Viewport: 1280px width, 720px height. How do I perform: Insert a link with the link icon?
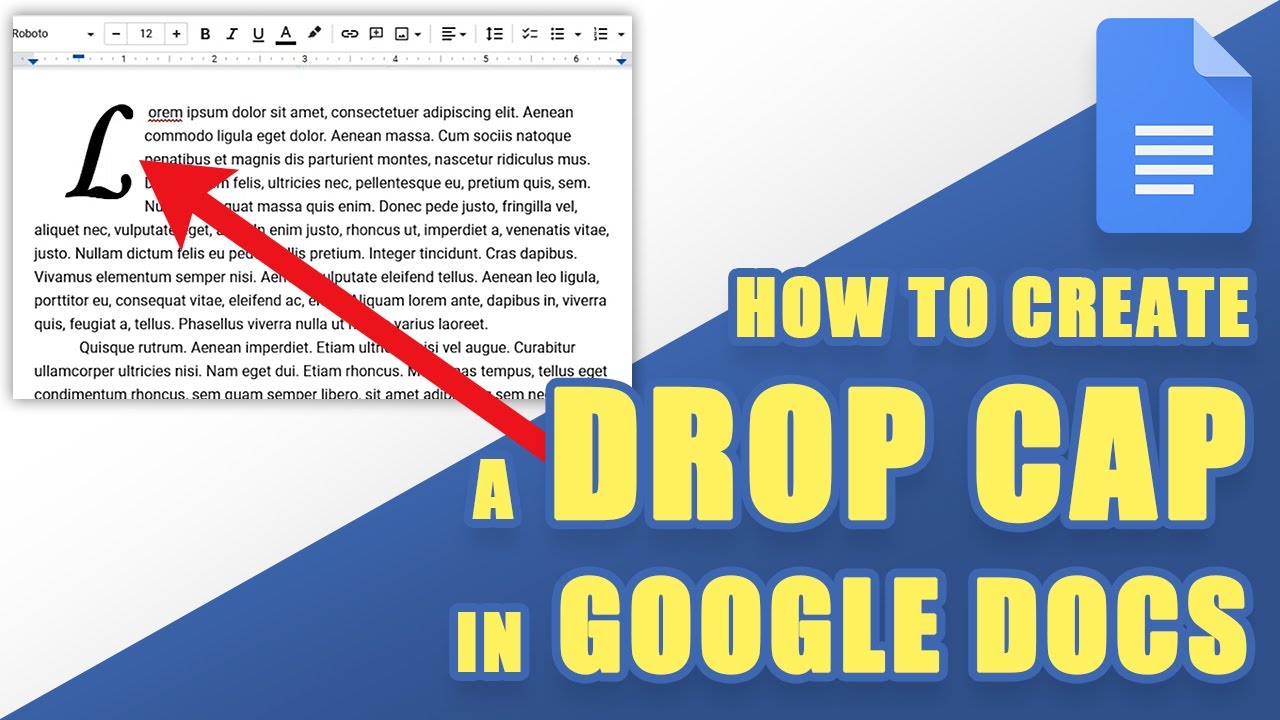tap(349, 34)
